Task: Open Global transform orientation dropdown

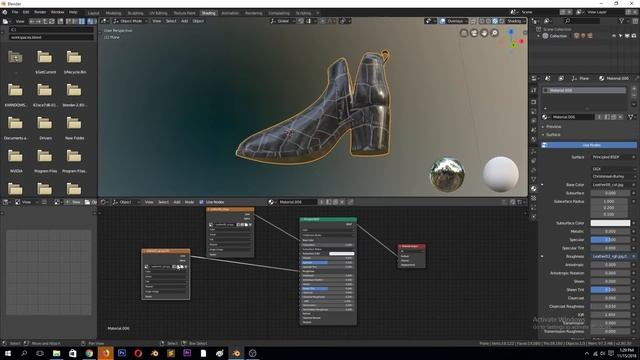Action: coord(282,21)
